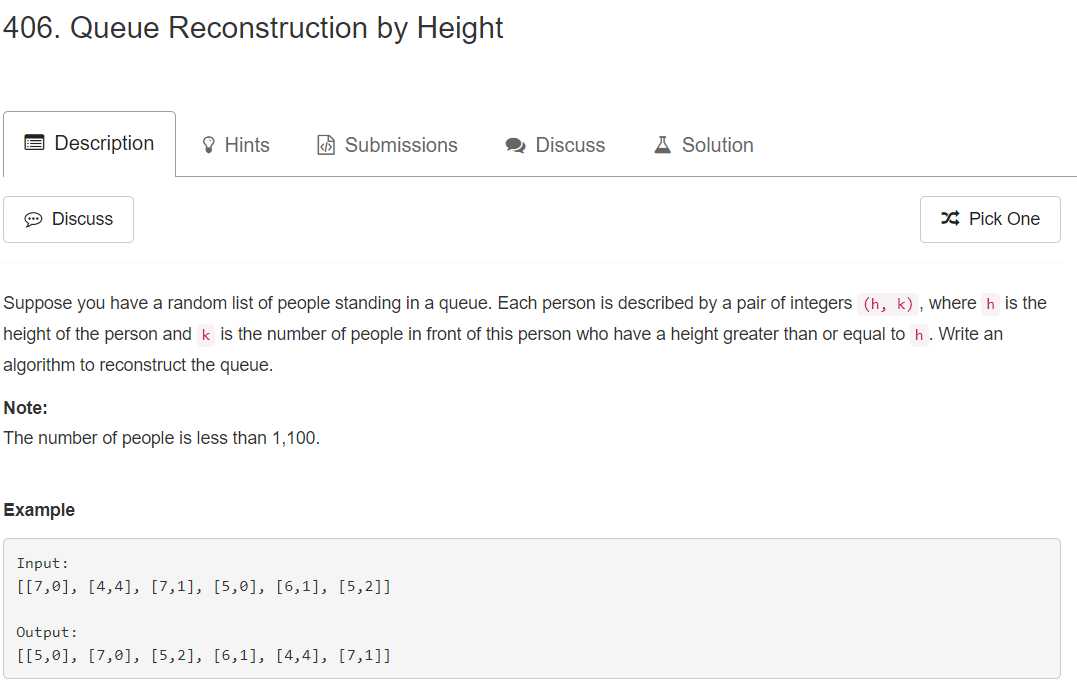Screen dimensions: 1077x683
Task: Click the Example heading
Action: pyautogui.click(x=39, y=510)
